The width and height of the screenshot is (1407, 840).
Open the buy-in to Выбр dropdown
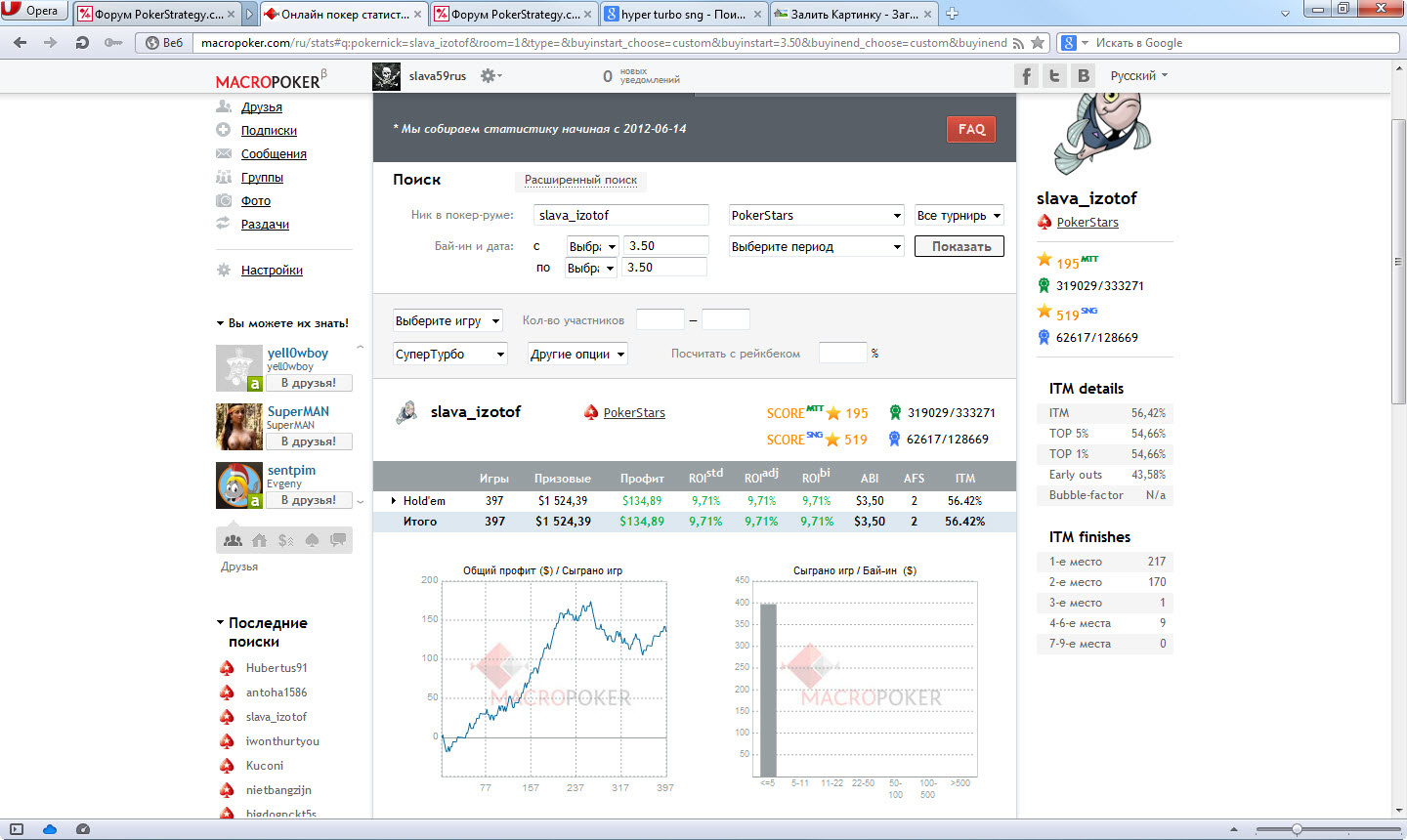coord(591,268)
